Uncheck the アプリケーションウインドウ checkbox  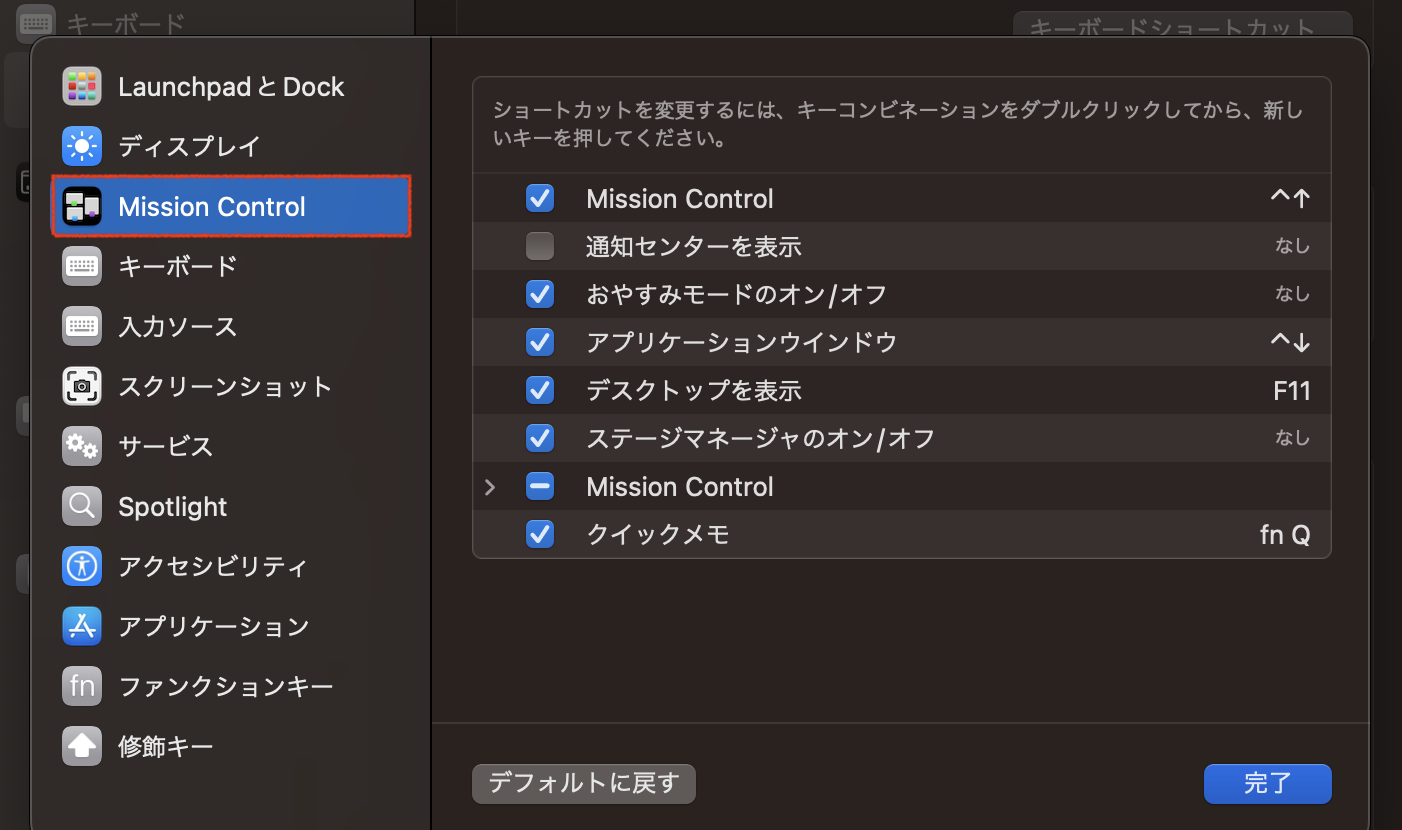tap(540, 342)
